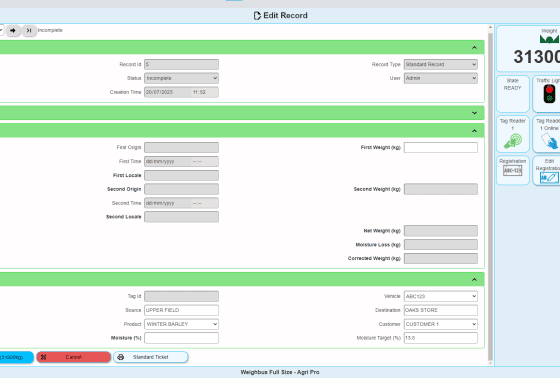Open the Status dropdown
The width and height of the screenshot is (560, 378).
click(181, 78)
